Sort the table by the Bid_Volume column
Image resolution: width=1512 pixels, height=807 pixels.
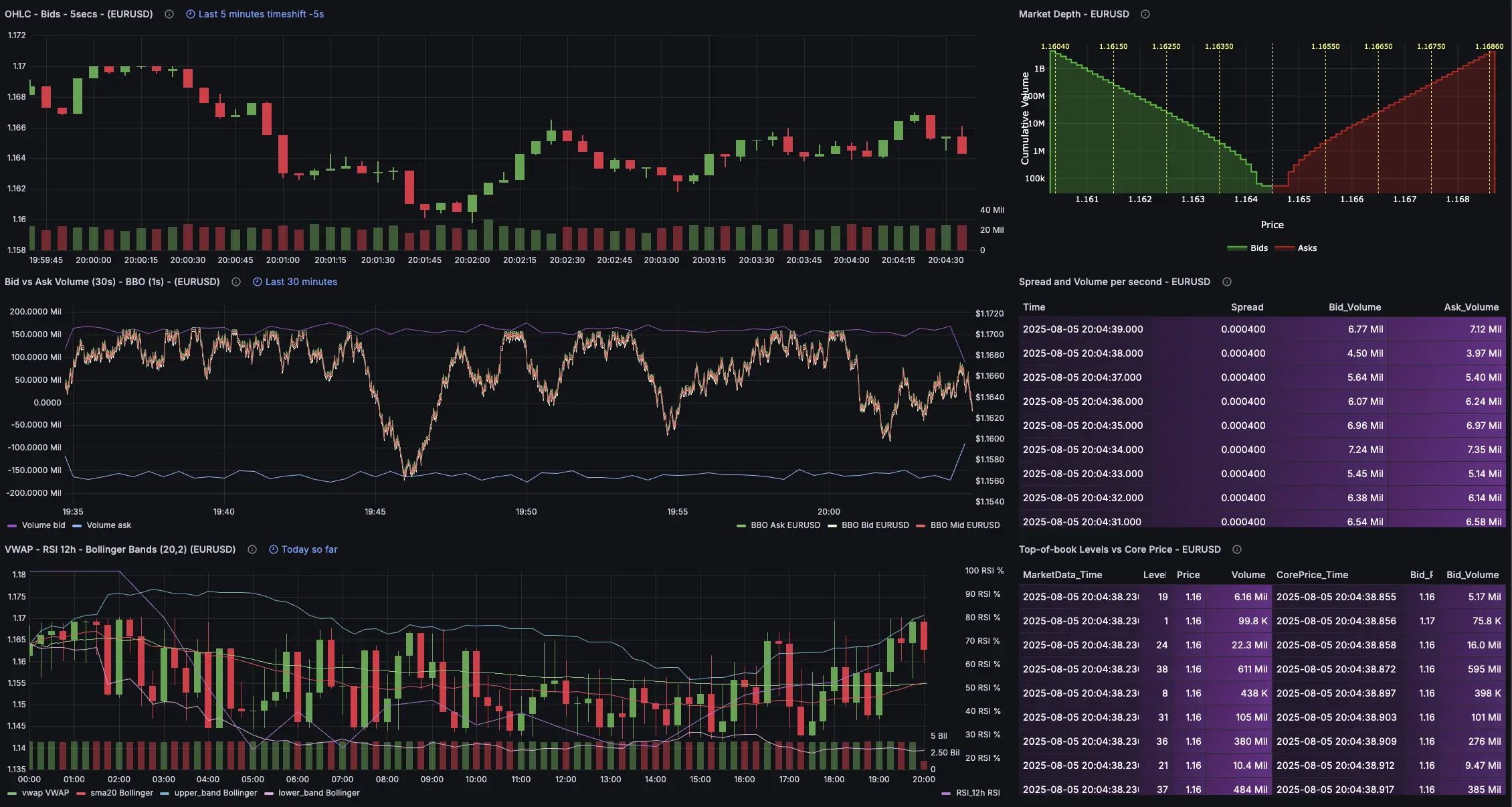click(1355, 307)
